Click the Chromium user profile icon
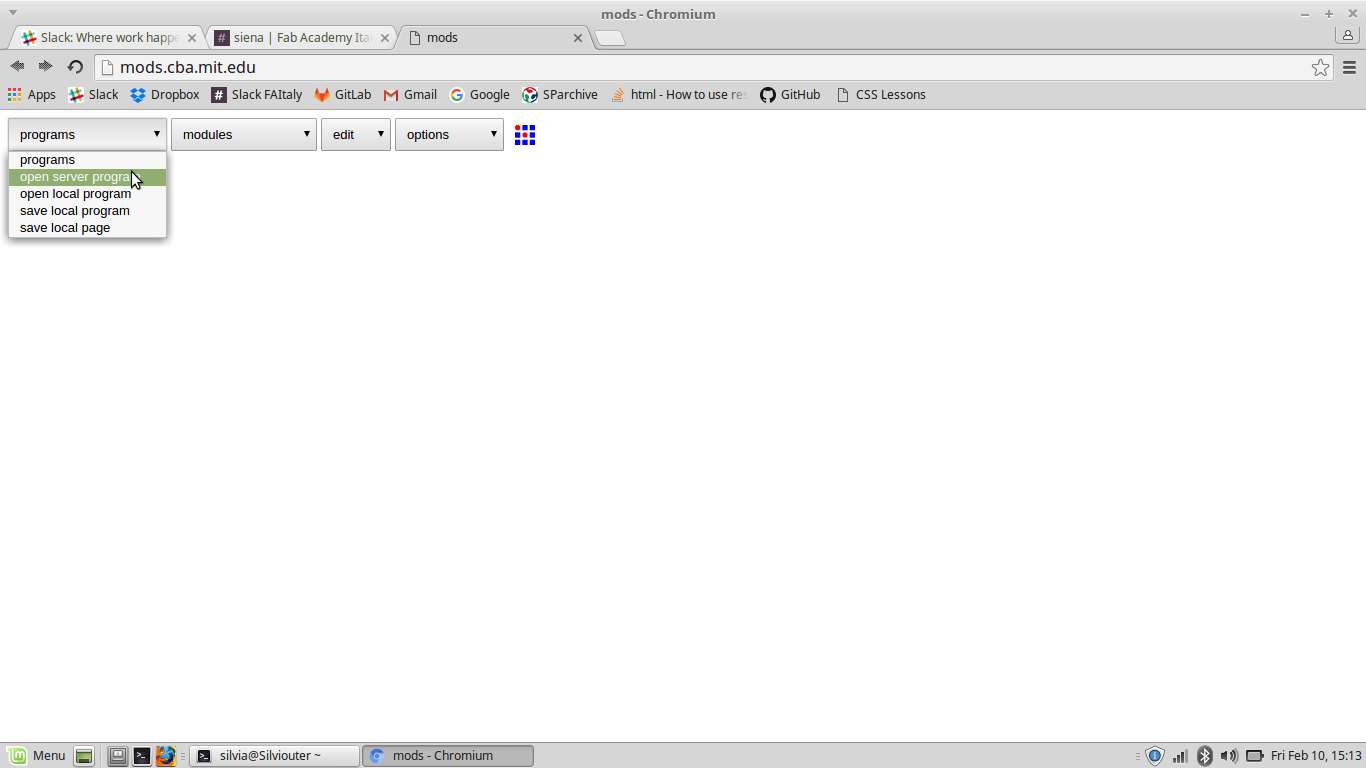Screen dimensions: 1366x768 pos(1348,35)
